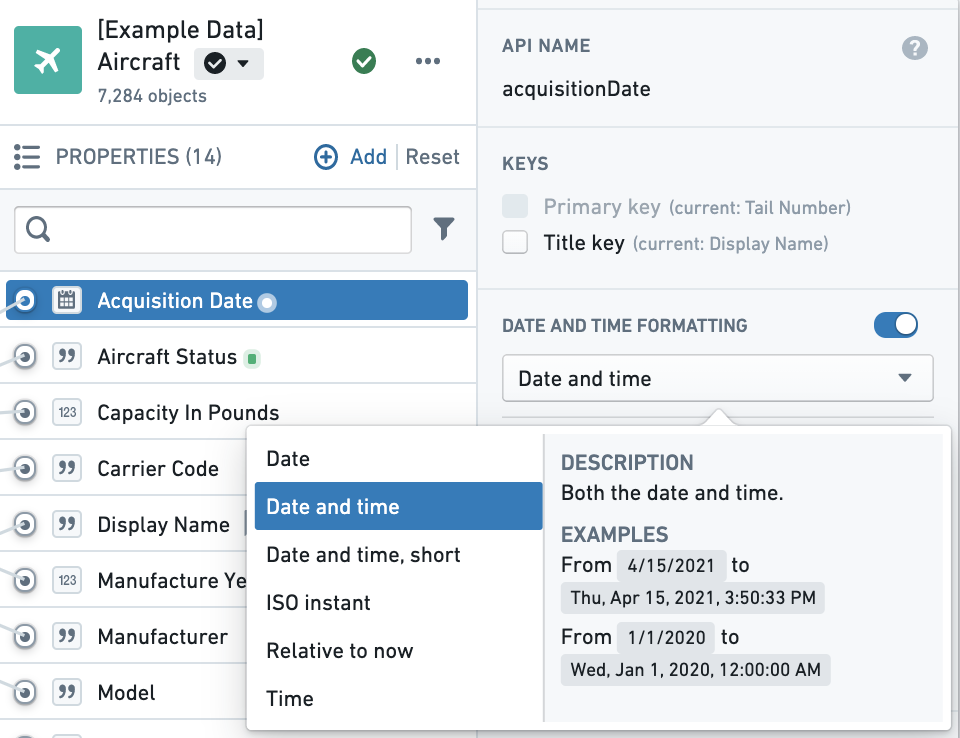Click the green checkmark status icon
Image resolution: width=960 pixels, height=738 pixels.
[364, 61]
